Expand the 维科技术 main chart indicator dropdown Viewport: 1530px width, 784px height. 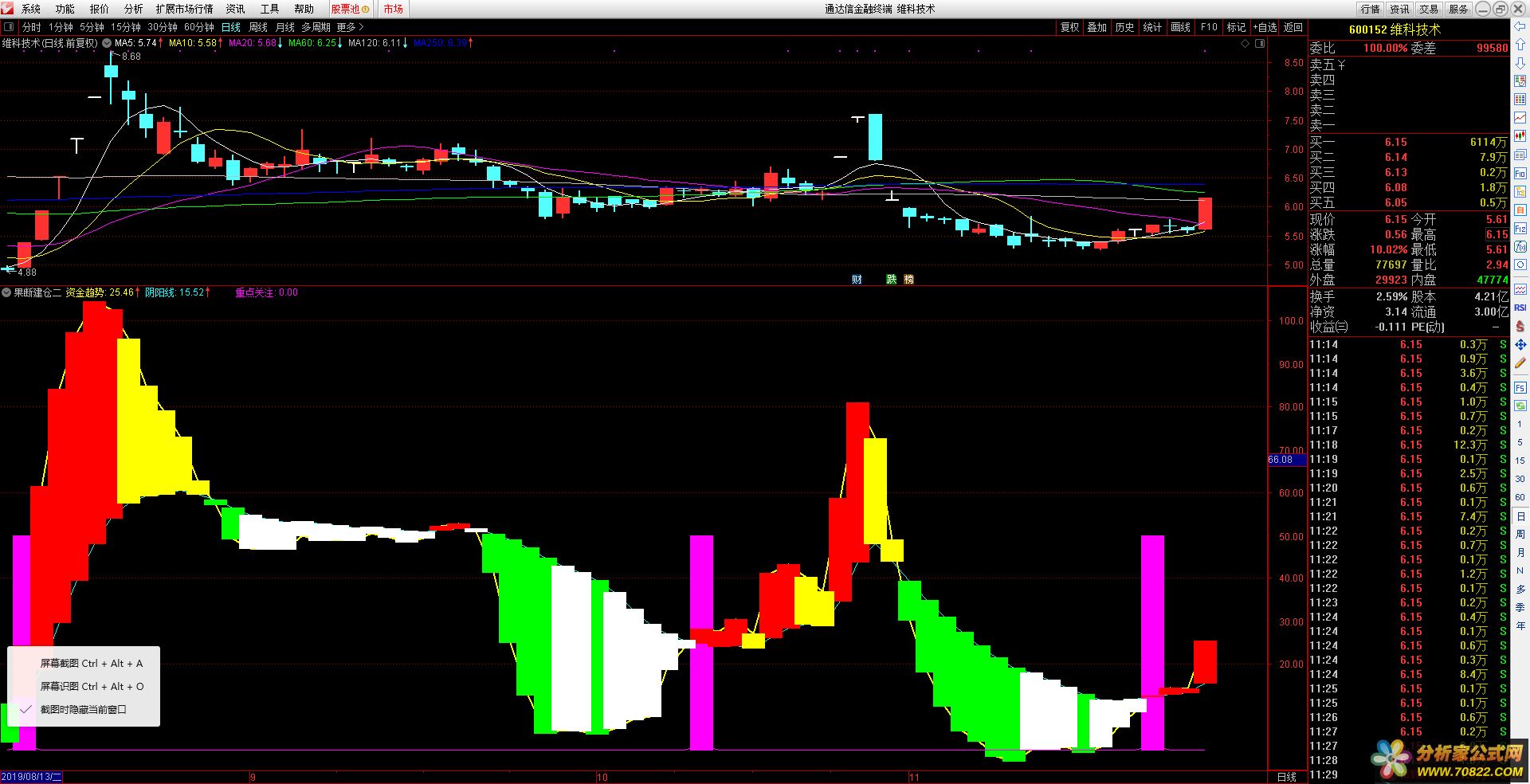pyautogui.click(x=106, y=43)
